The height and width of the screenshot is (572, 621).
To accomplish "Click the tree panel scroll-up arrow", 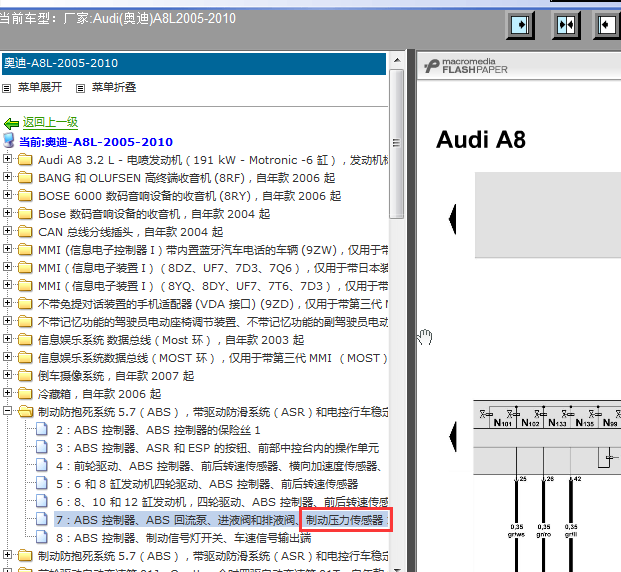I will point(397,60).
